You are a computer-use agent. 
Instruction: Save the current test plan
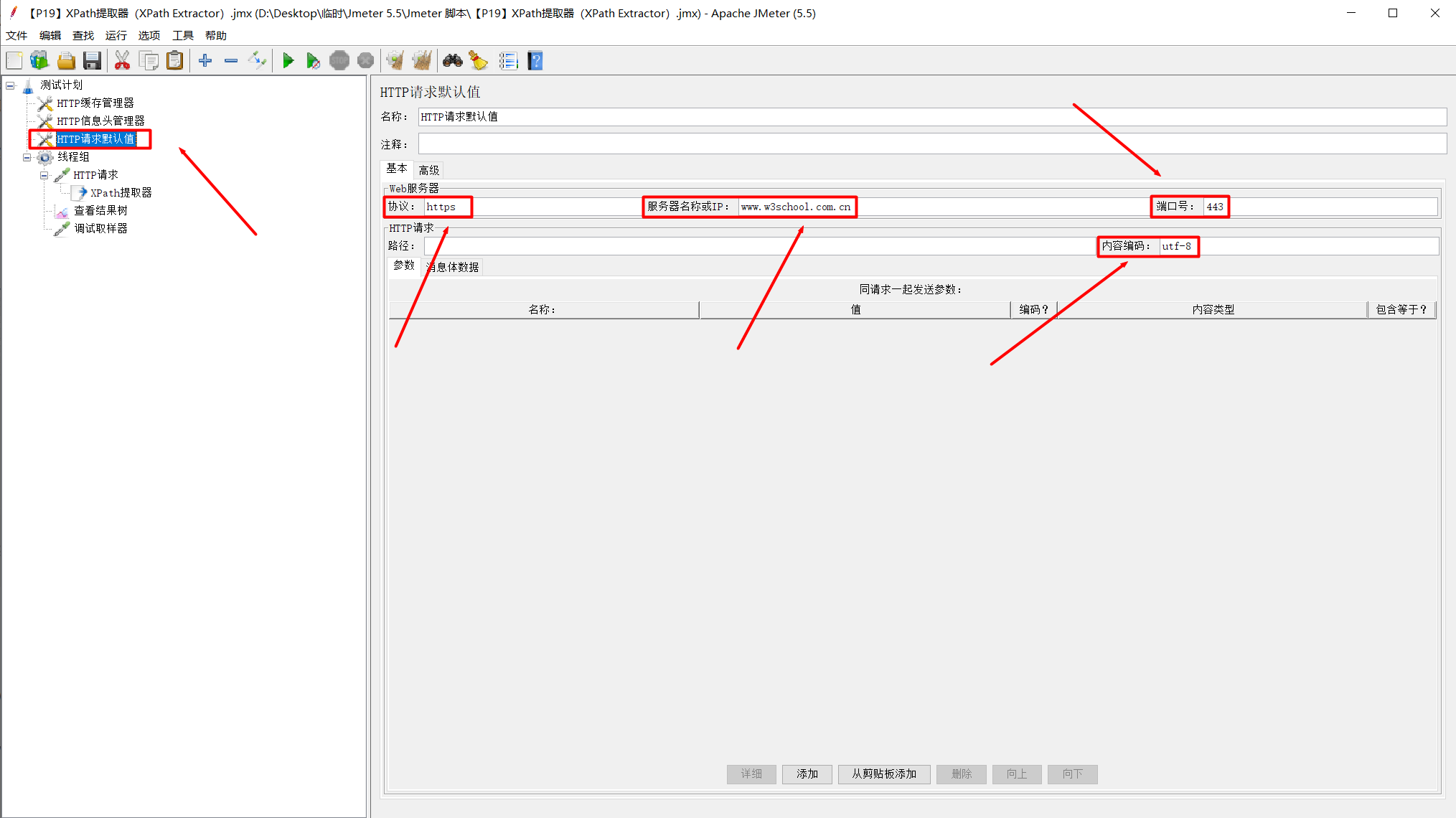(x=92, y=60)
